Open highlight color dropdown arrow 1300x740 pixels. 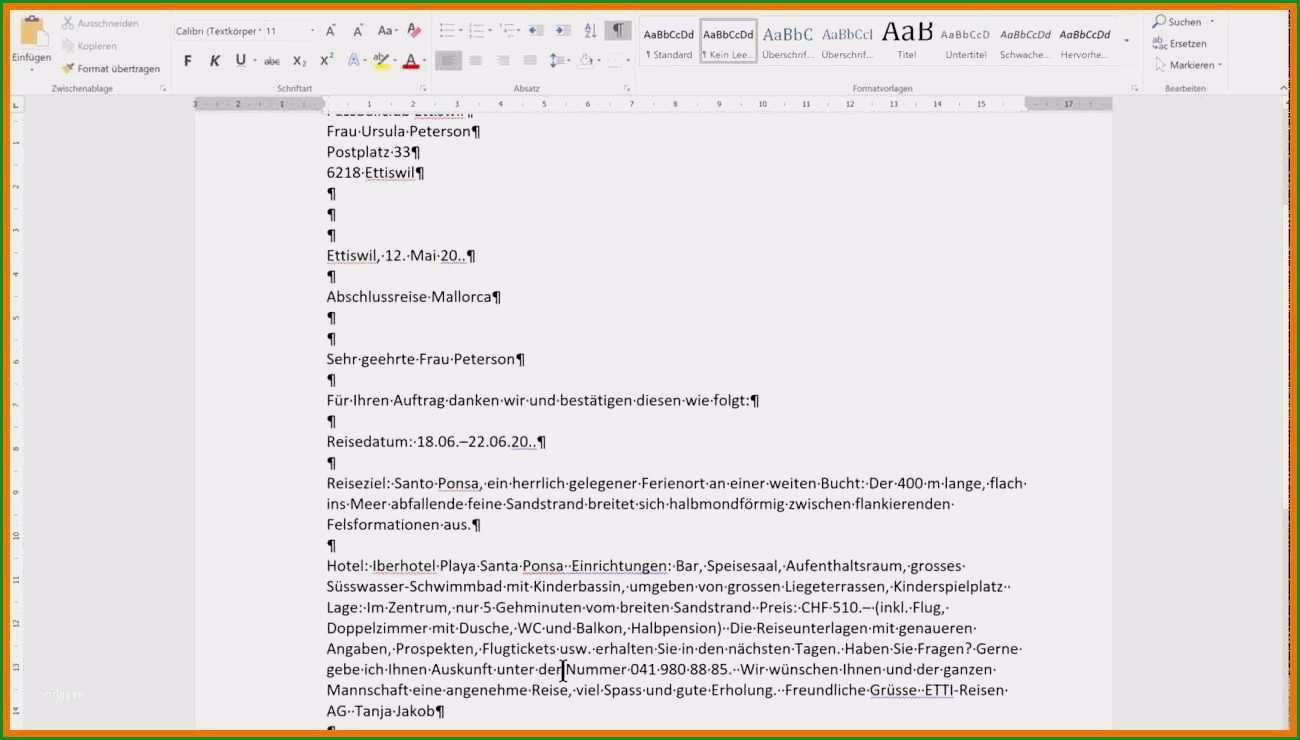pos(394,61)
